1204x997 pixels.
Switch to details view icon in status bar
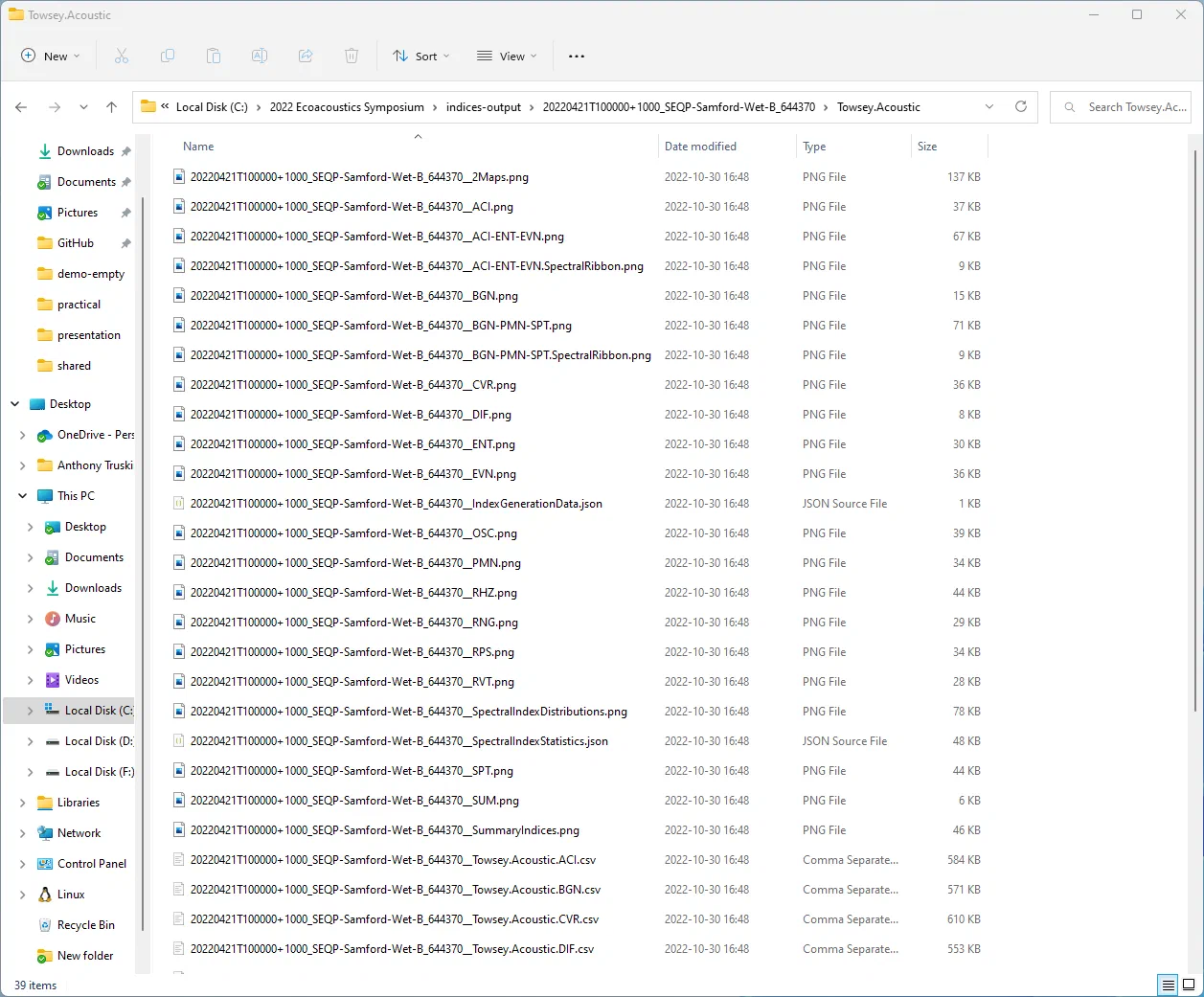click(1169, 985)
